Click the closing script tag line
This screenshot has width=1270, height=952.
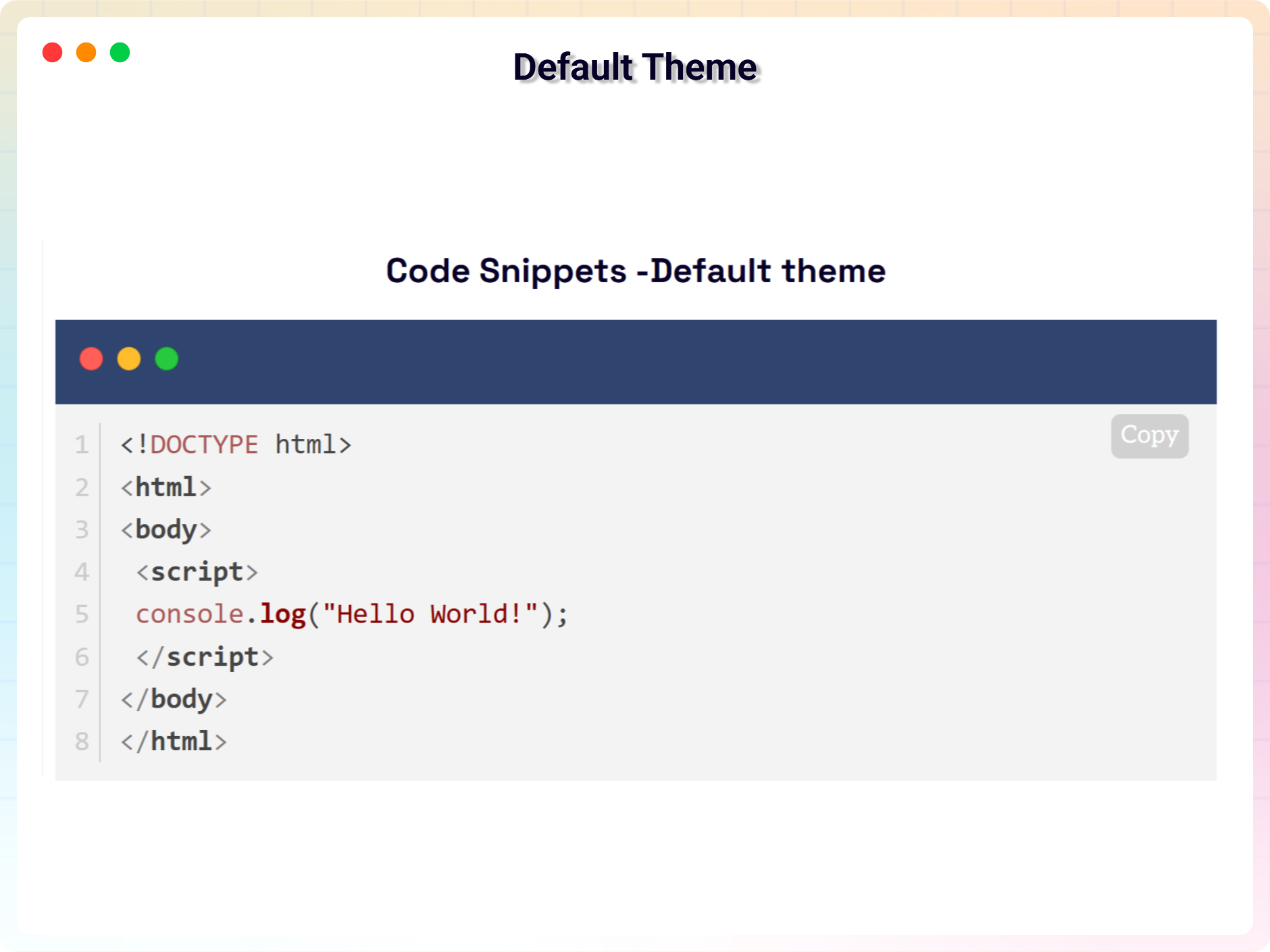coord(204,657)
